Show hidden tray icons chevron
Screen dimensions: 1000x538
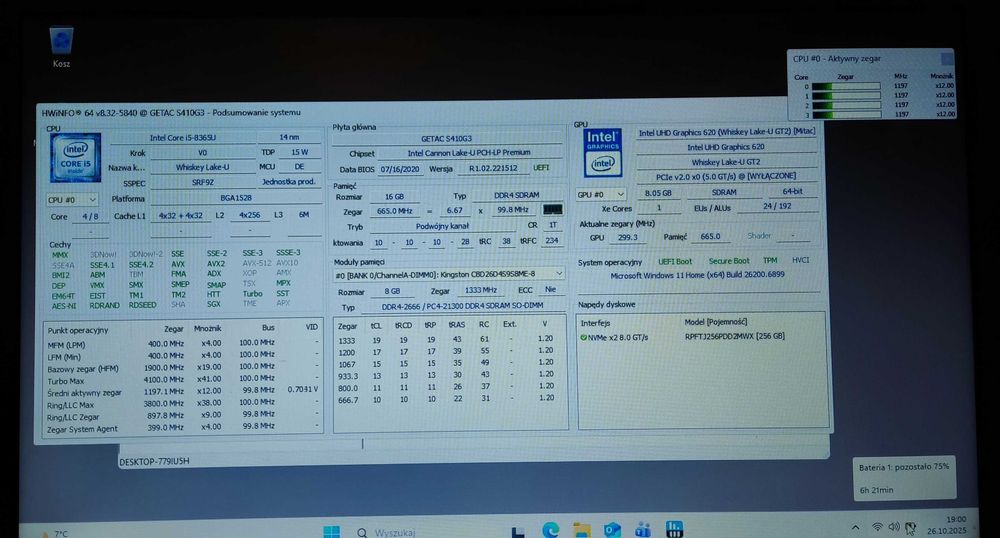tap(855, 527)
